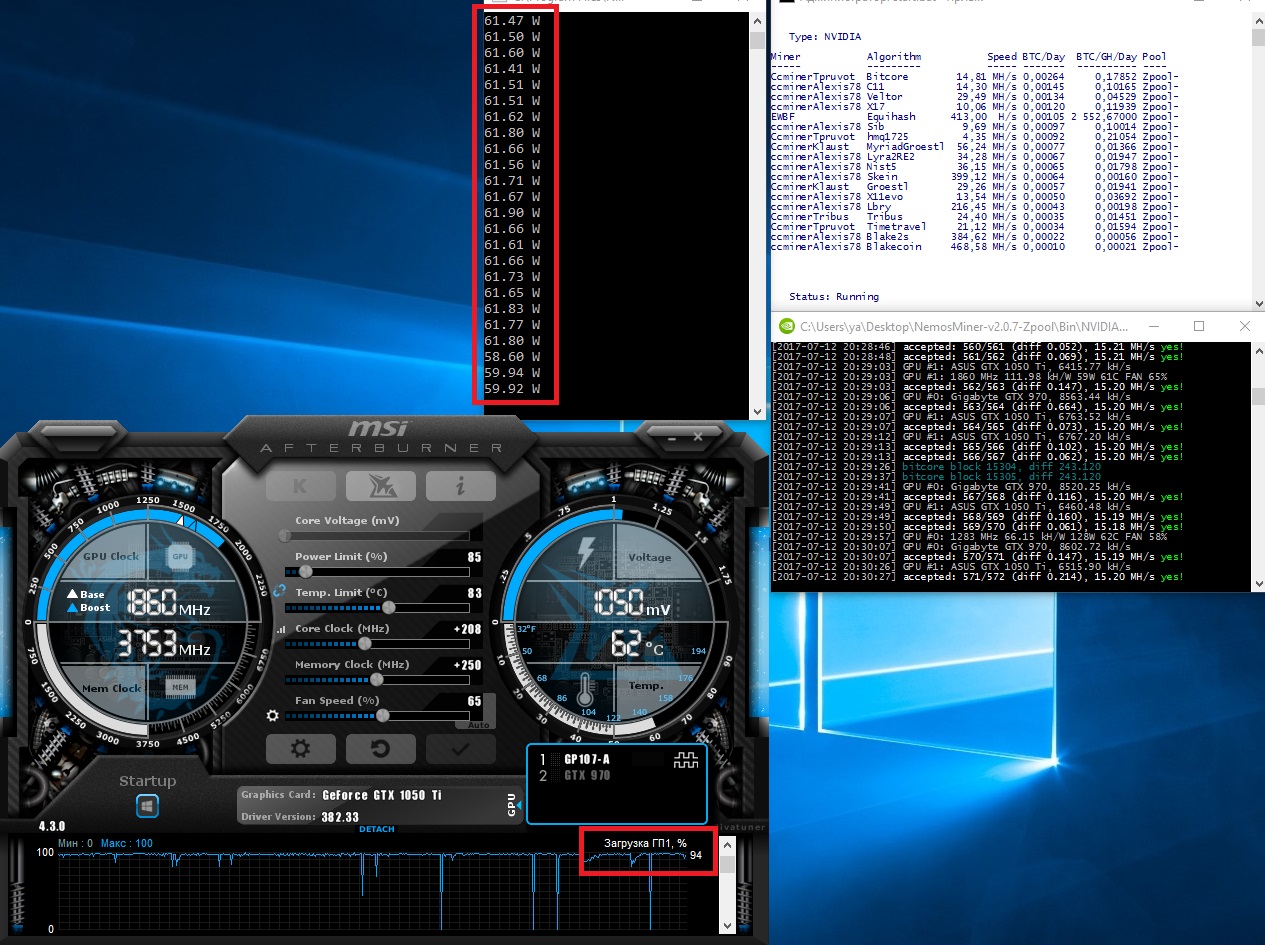Image resolution: width=1265 pixels, height=945 pixels.
Task: Click the lightning bolt icon in Voltage gauge
Action: point(587,555)
